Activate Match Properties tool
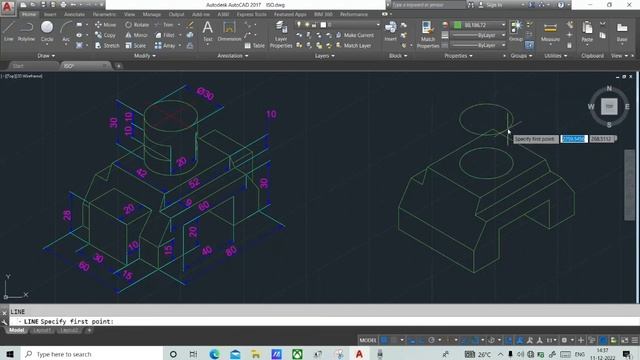 (x=427, y=35)
